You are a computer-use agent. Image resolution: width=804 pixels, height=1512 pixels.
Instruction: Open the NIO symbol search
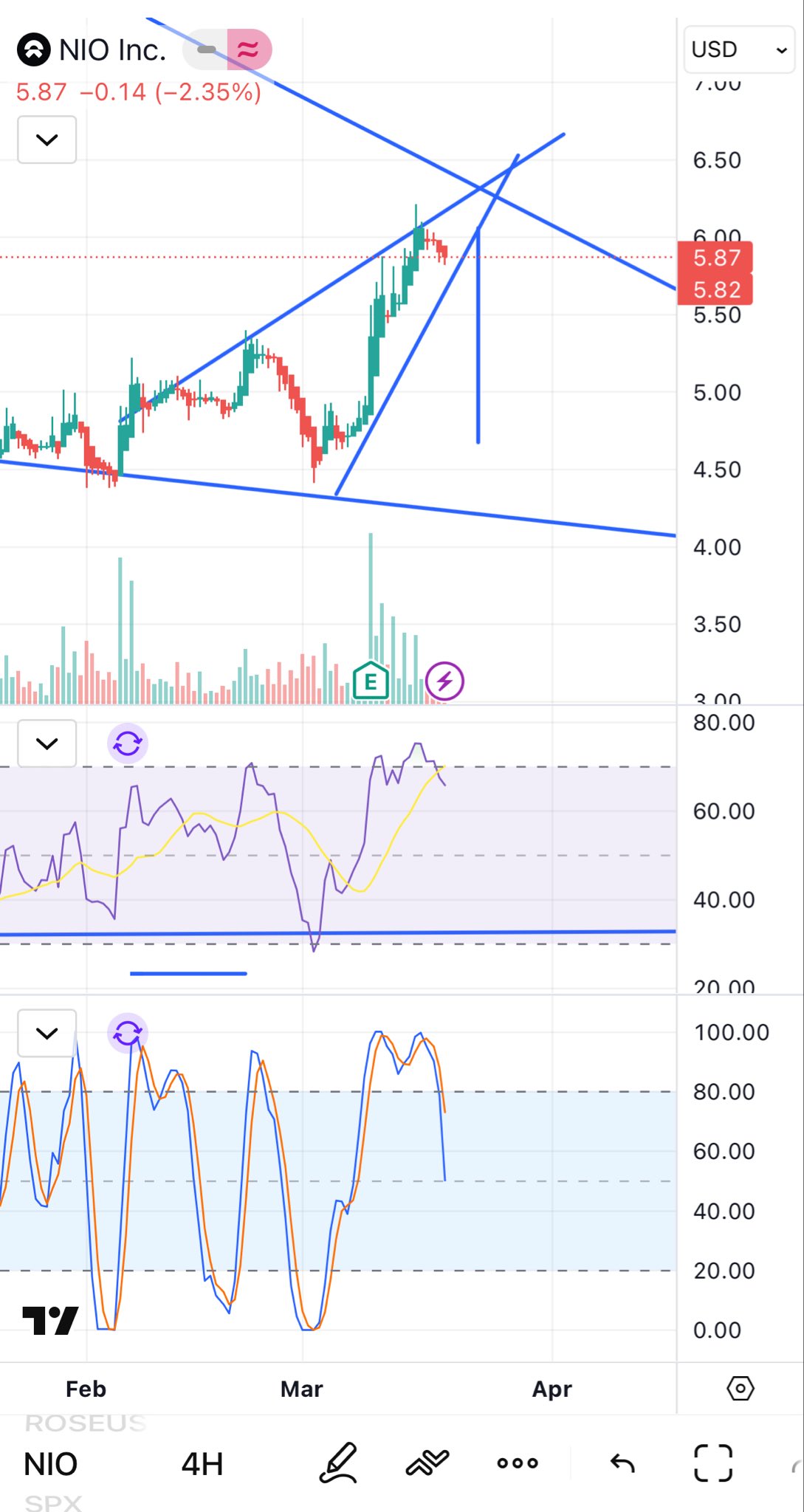[50, 1464]
